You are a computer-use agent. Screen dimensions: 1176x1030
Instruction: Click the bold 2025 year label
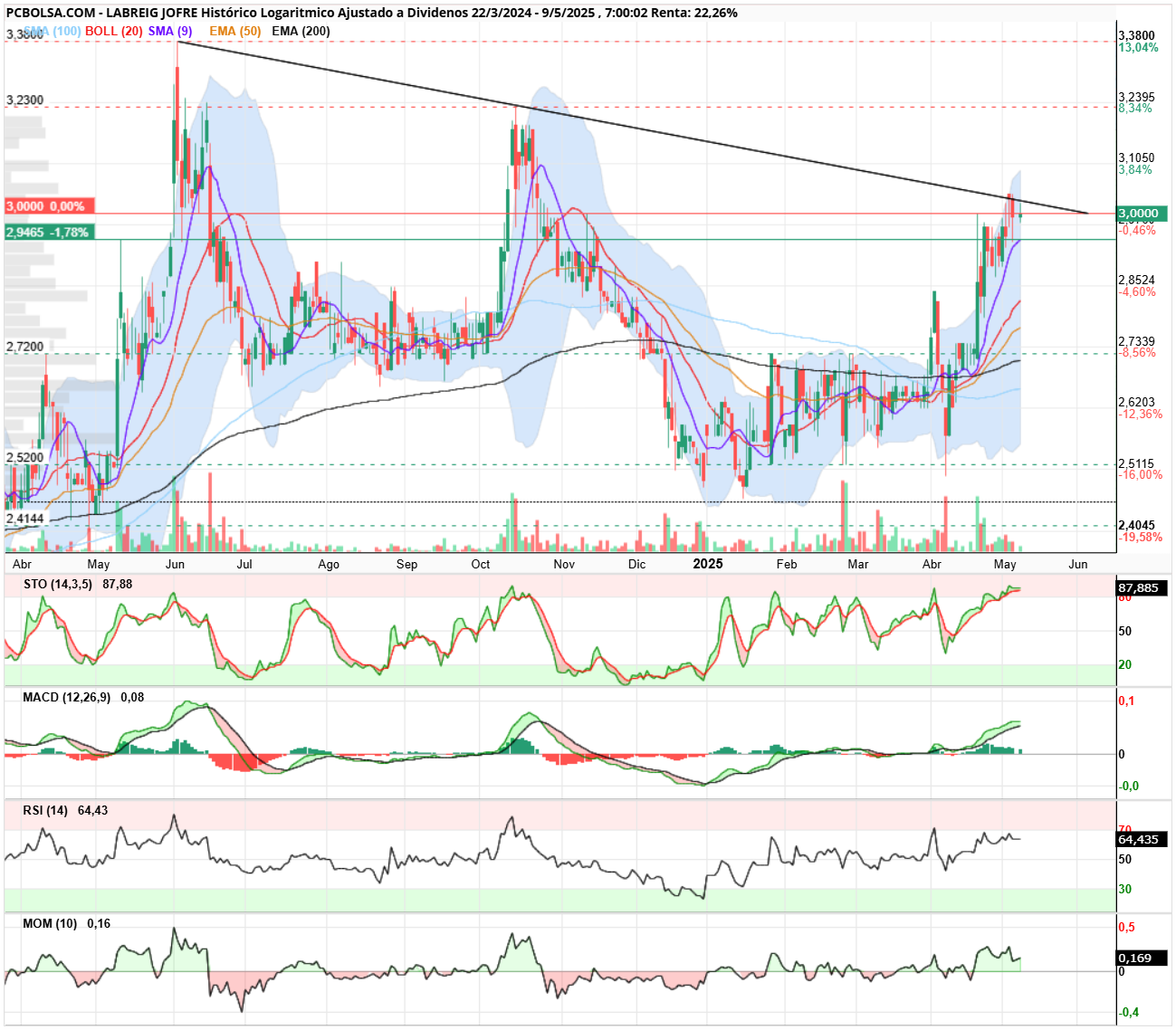(x=708, y=564)
